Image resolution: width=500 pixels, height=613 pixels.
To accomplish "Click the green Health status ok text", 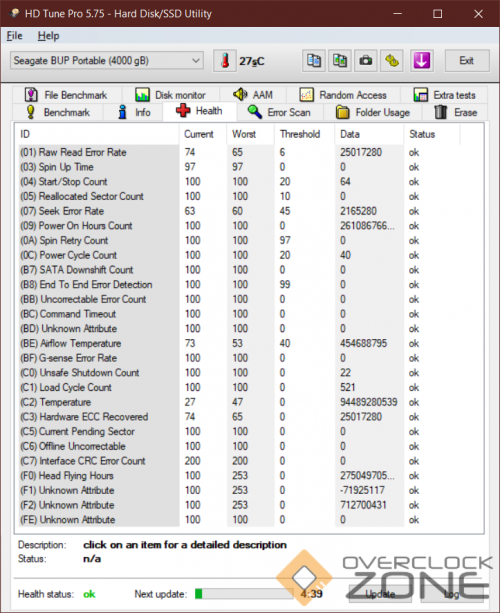I will pos(89,594).
